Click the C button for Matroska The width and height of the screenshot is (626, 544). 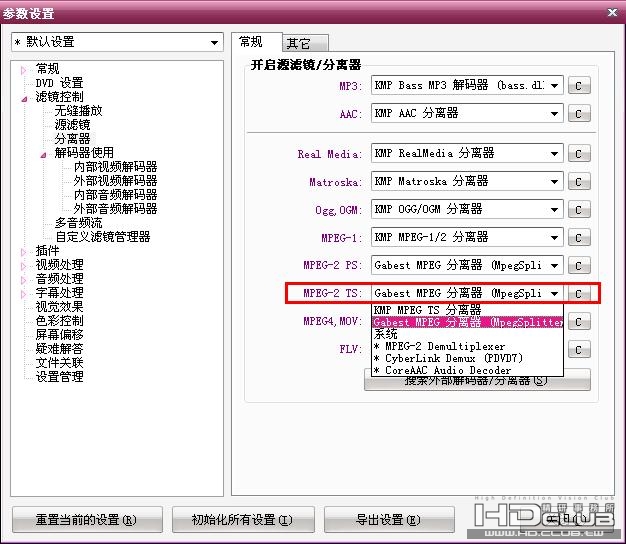point(579,182)
